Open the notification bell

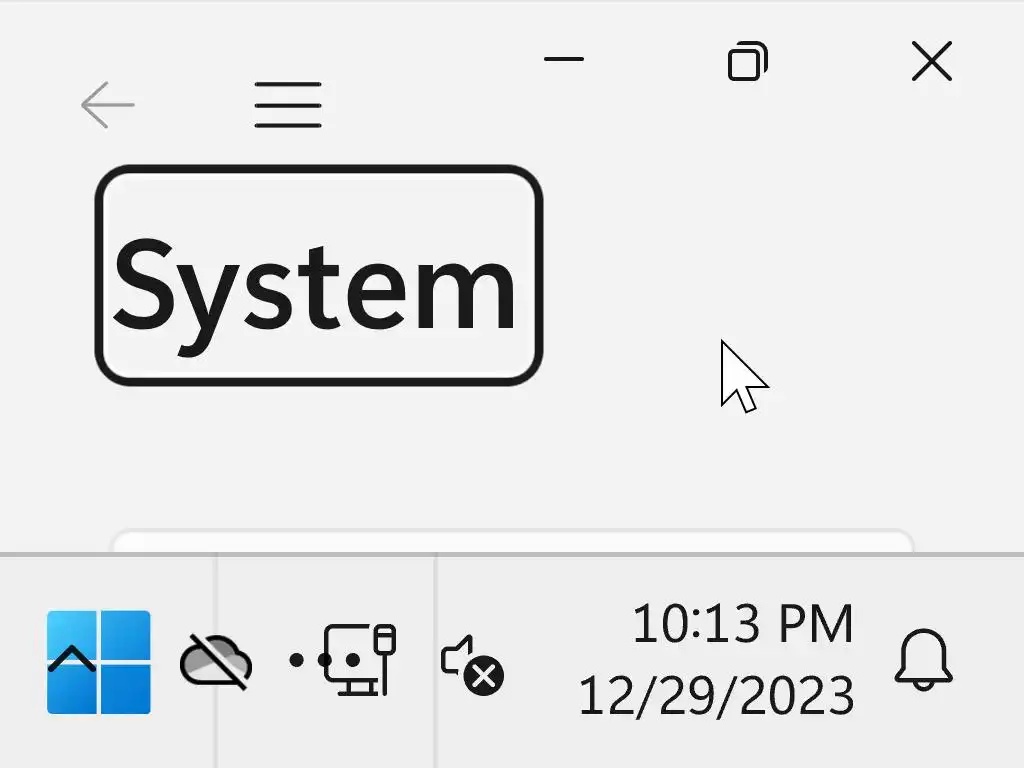click(x=923, y=659)
